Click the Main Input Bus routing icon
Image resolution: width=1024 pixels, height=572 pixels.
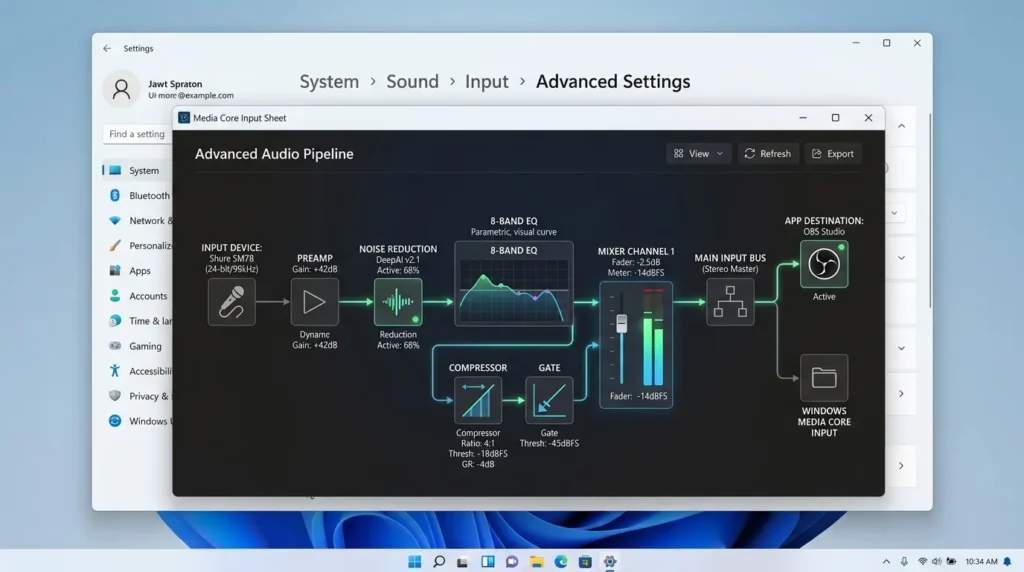point(730,302)
